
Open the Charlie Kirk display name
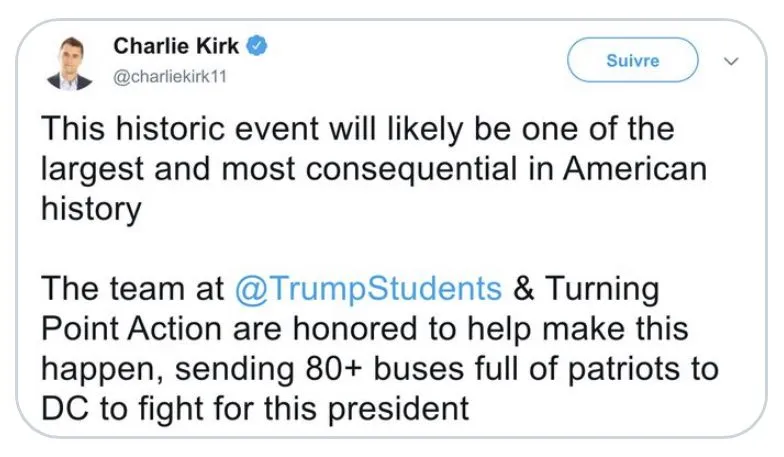(176, 45)
